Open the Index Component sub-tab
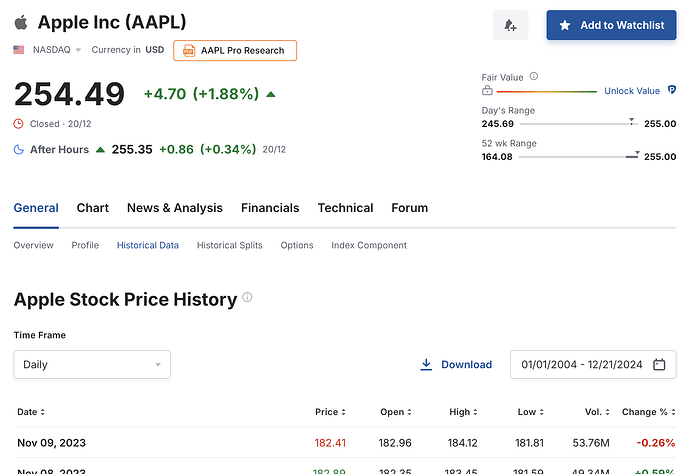 [x=369, y=245]
